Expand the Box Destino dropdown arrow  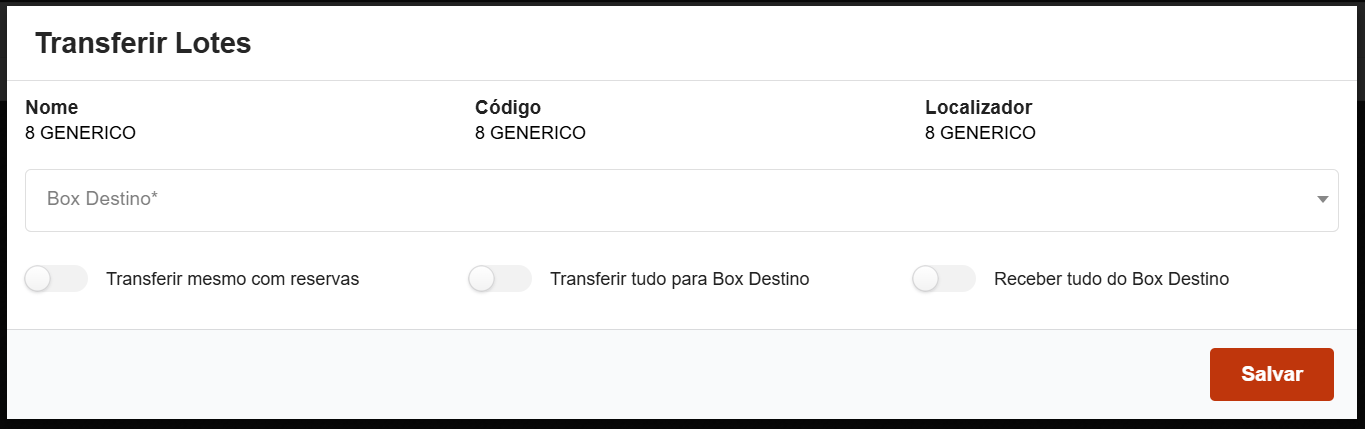point(1323,200)
